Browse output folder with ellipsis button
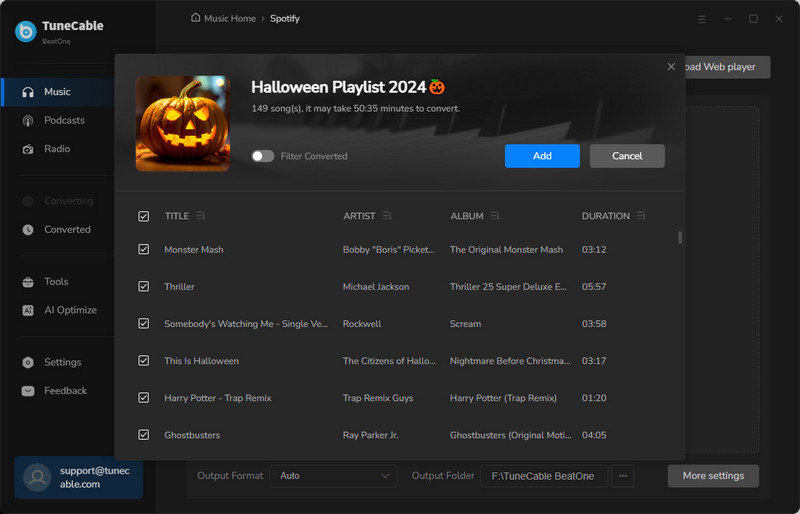800x514 pixels. (x=623, y=476)
